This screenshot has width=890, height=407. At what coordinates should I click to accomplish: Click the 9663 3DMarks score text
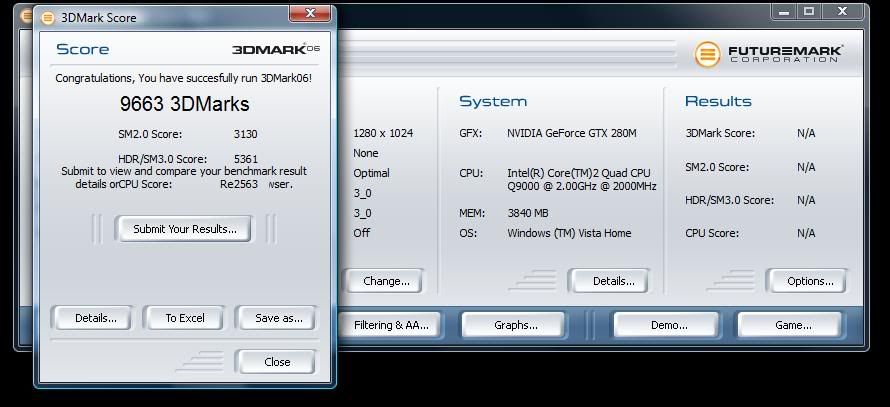(x=184, y=104)
